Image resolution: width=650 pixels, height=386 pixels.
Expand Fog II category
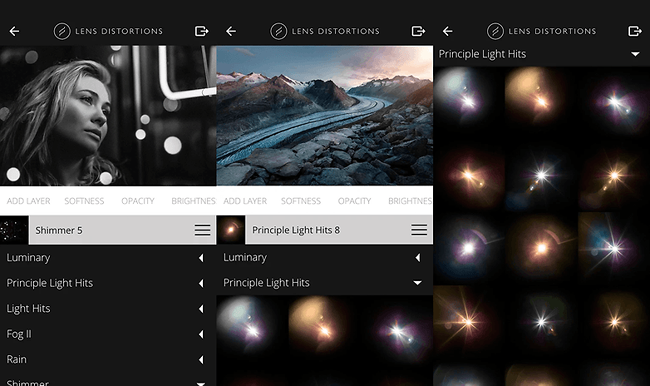click(108, 334)
